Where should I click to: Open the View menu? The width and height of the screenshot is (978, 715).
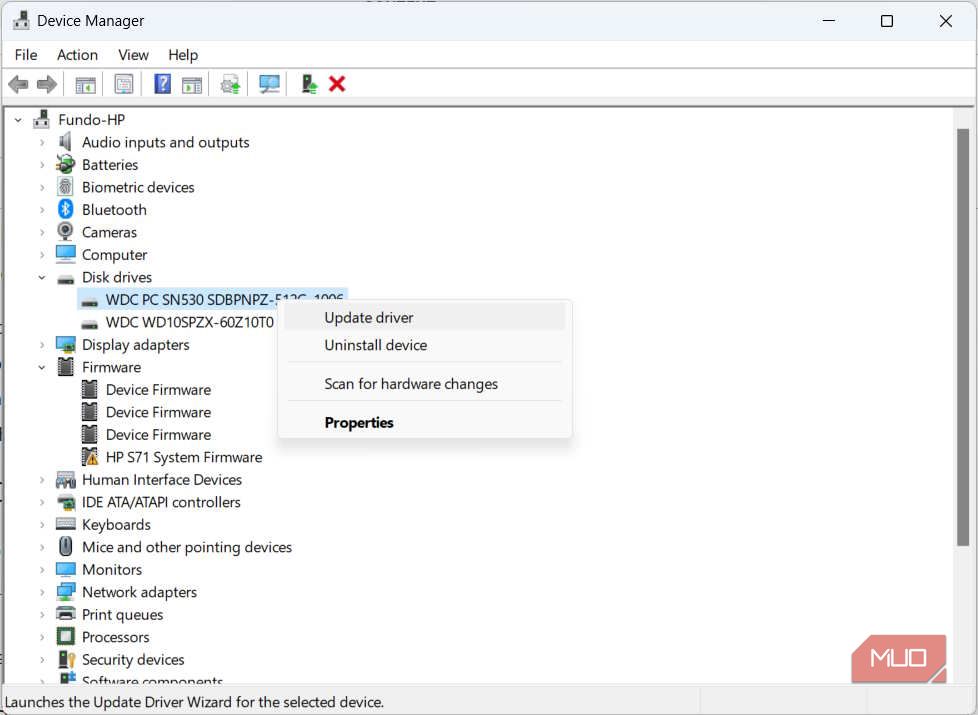tap(133, 55)
